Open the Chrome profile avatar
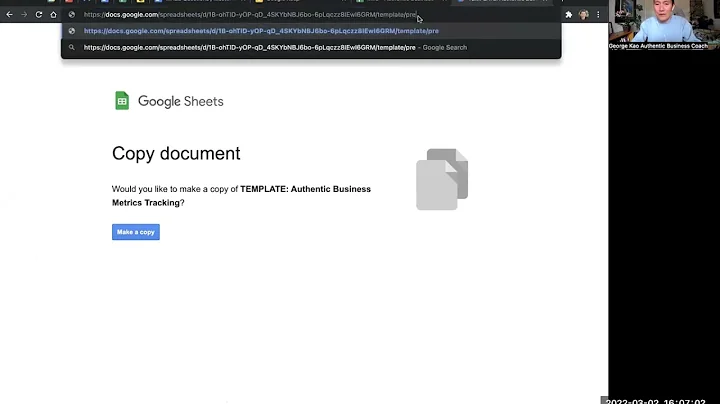This screenshot has height=404, width=720. click(x=584, y=15)
